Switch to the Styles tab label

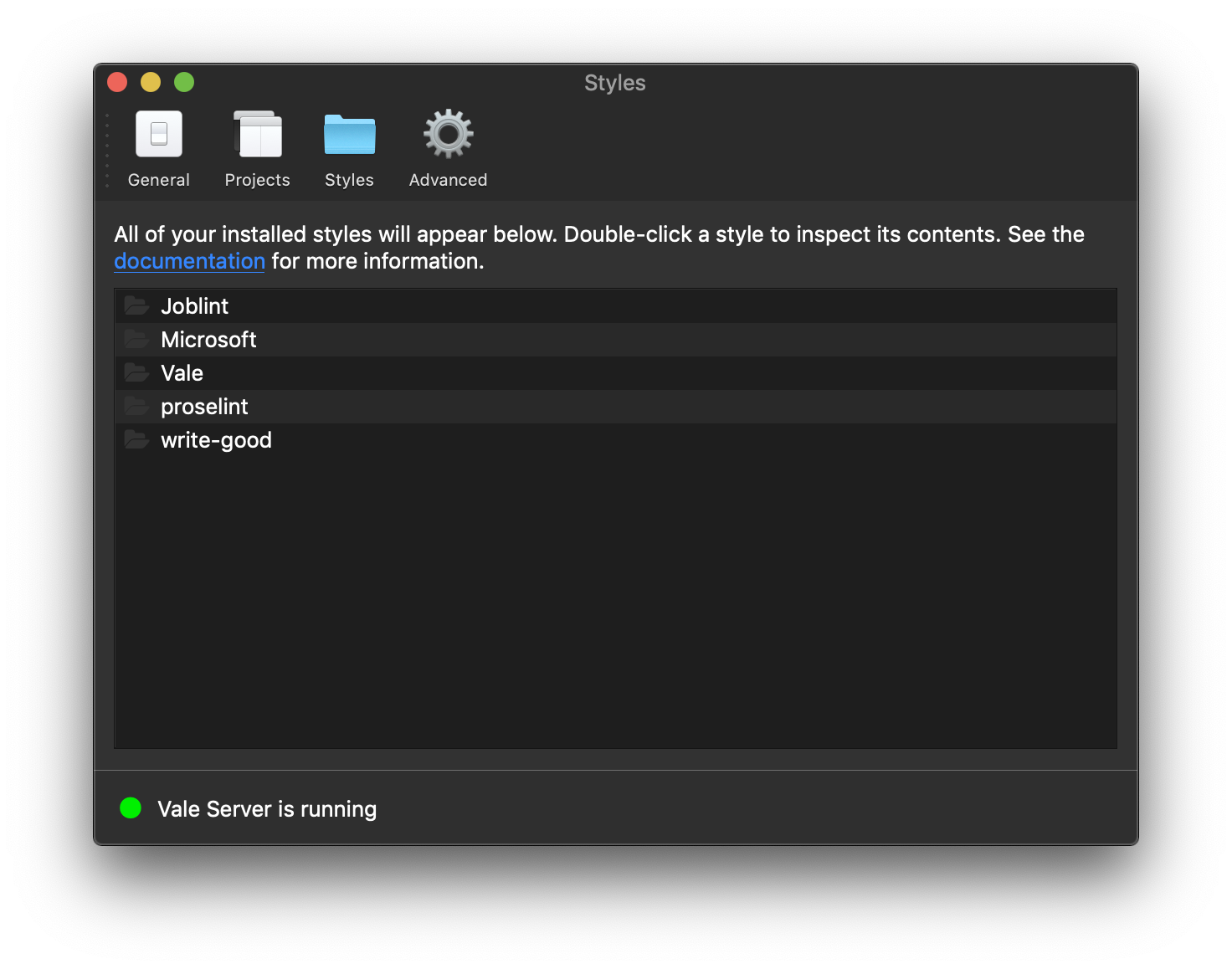pos(350,180)
